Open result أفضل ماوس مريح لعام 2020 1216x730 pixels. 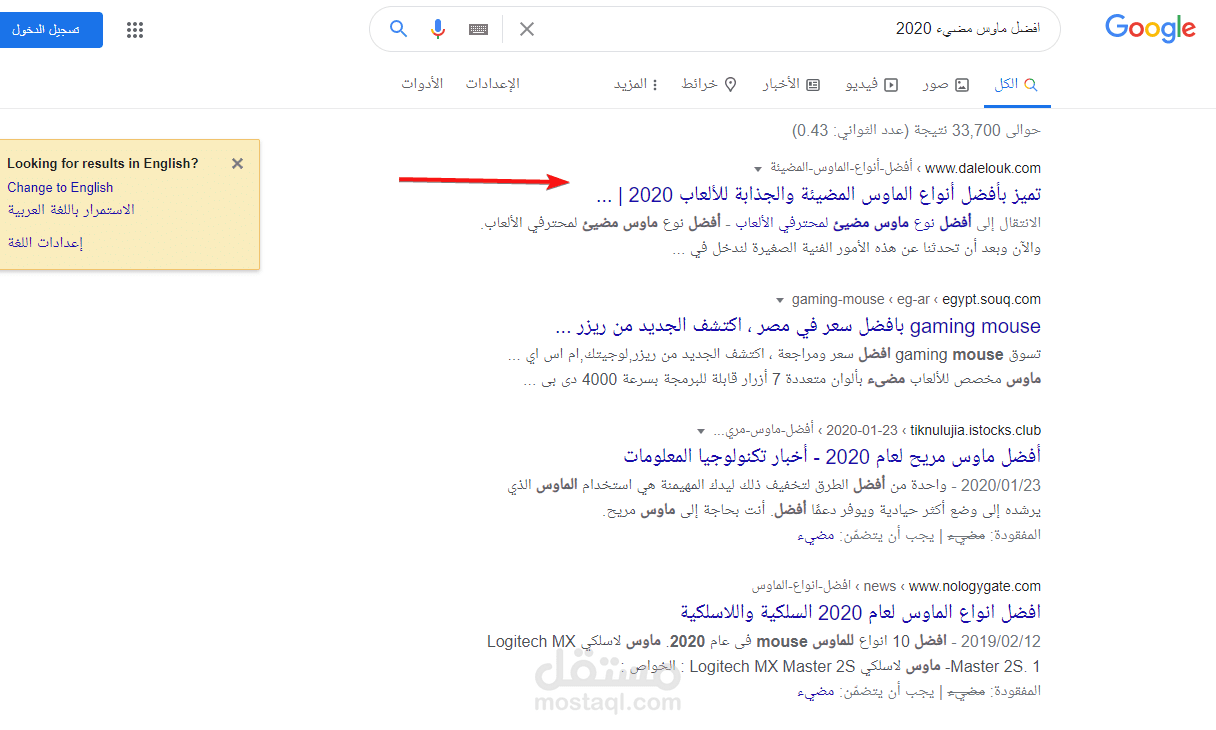tap(832, 456)
